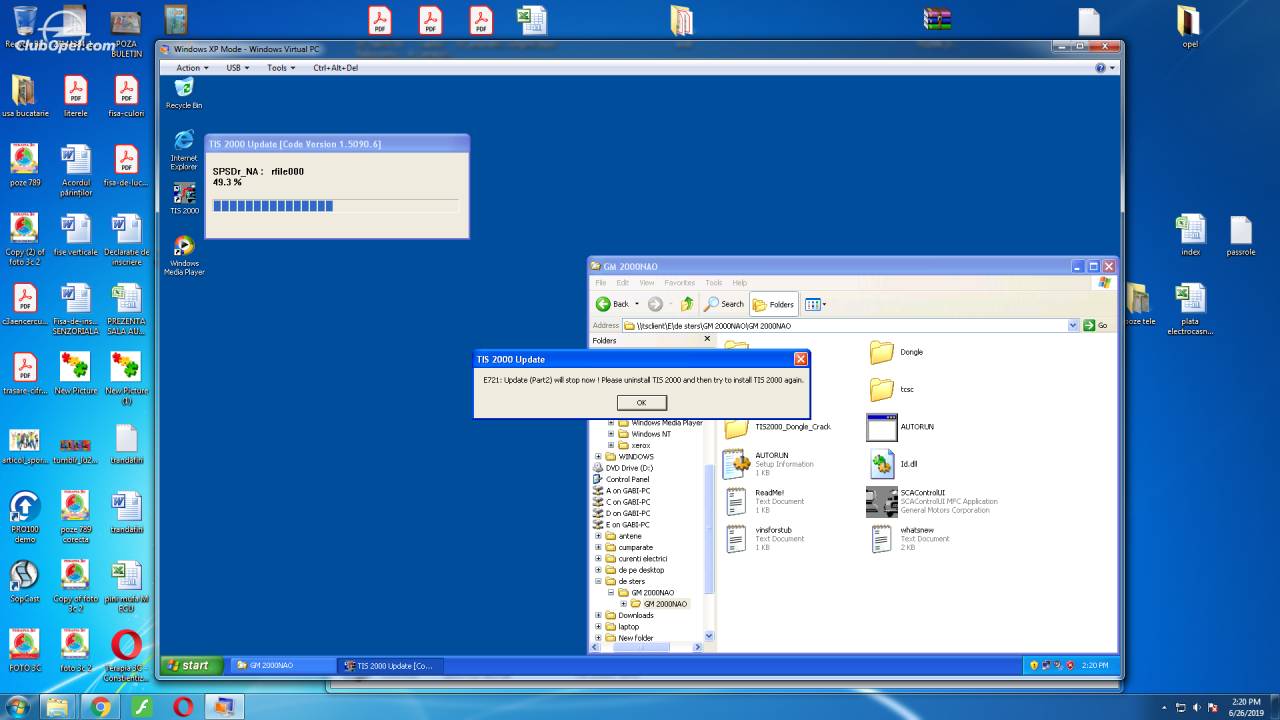
Task: Expand the xerox folder node
Action: (611, 445)
